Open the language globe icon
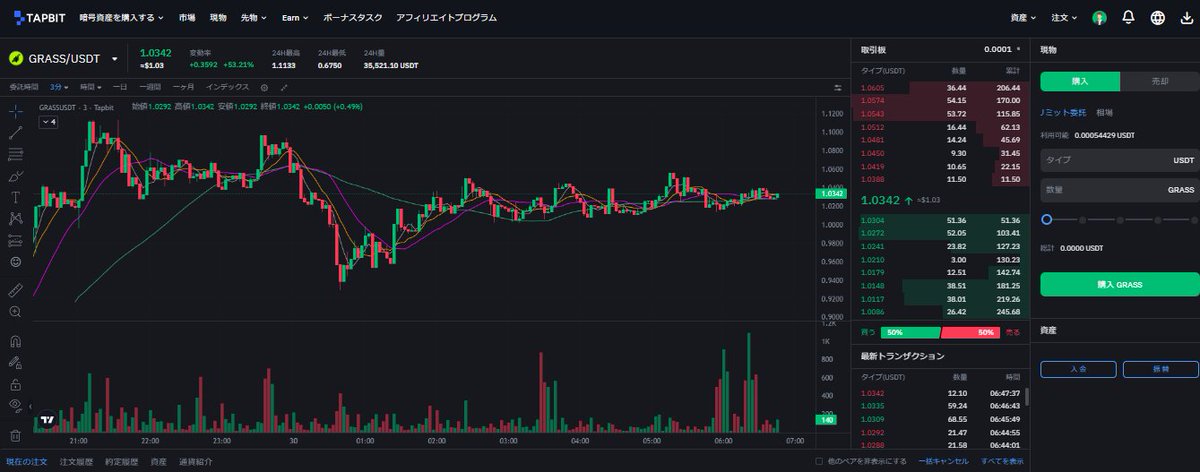This screenshot has height=472, width=1200. [1158, 18]
